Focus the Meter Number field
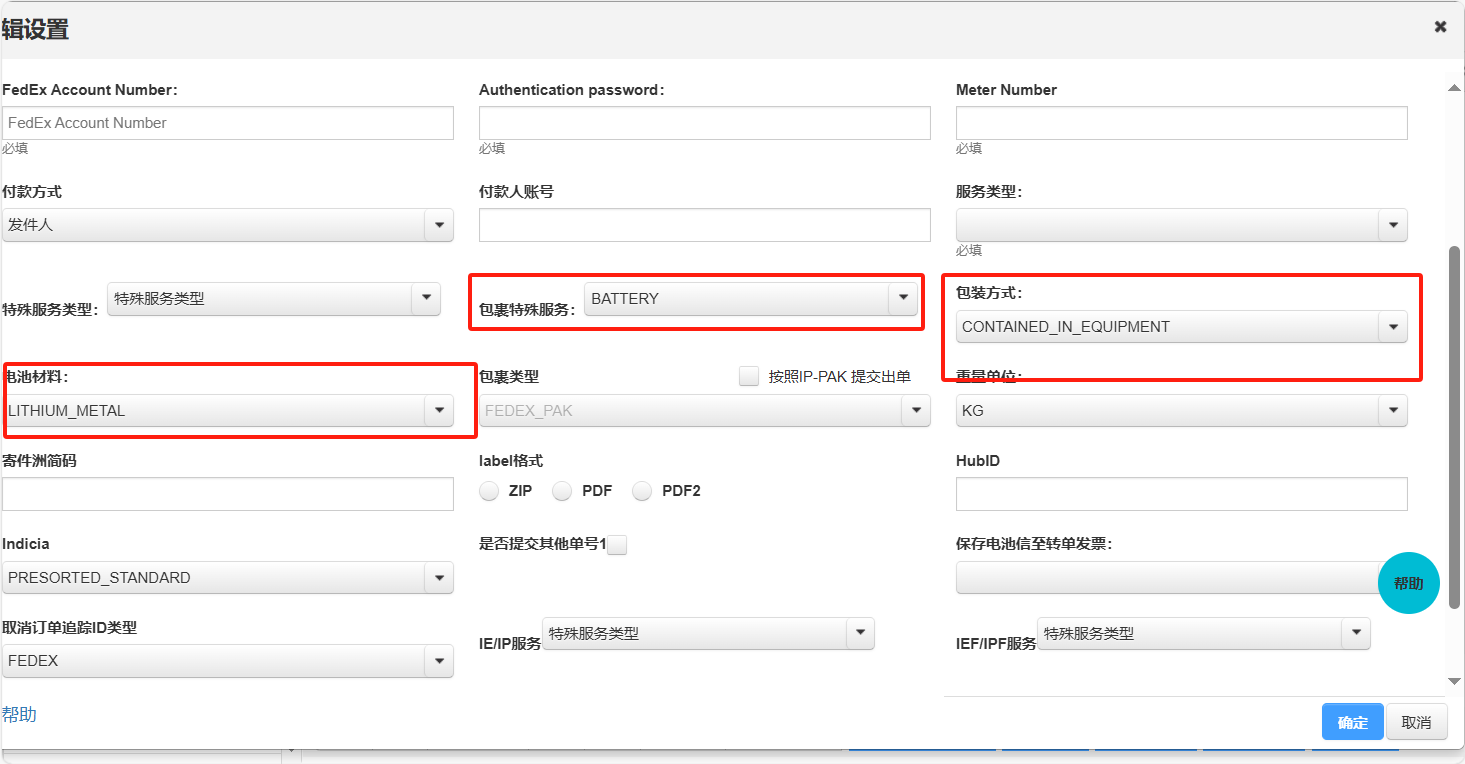This screenshot has width=1465, height=764. tap(1182, 123)
